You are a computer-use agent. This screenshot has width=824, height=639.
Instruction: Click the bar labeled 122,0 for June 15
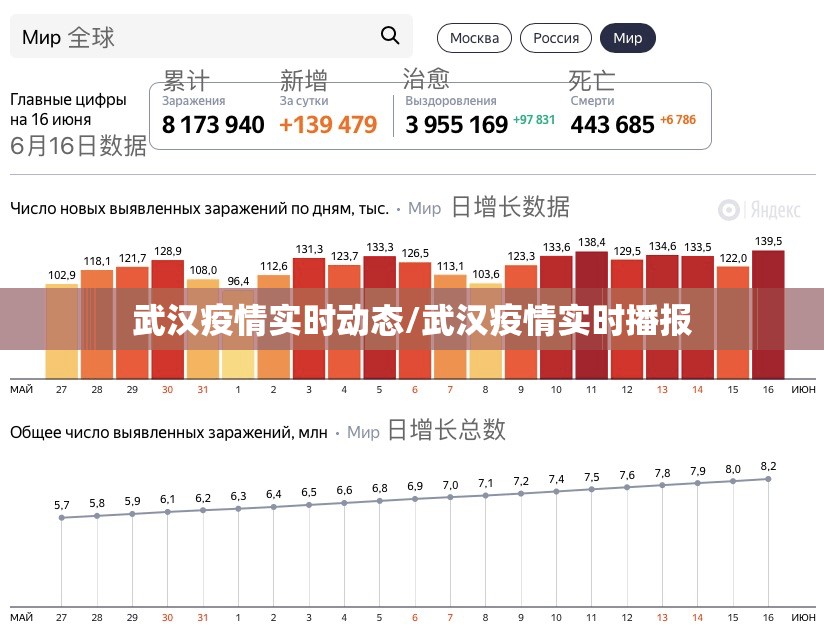click(x=733, y=322)
